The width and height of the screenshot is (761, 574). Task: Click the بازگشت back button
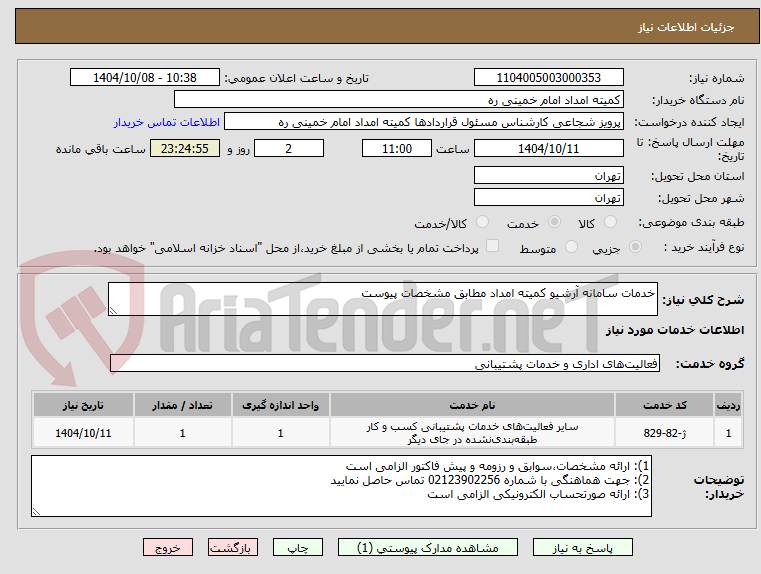click(x=232, y=547)
